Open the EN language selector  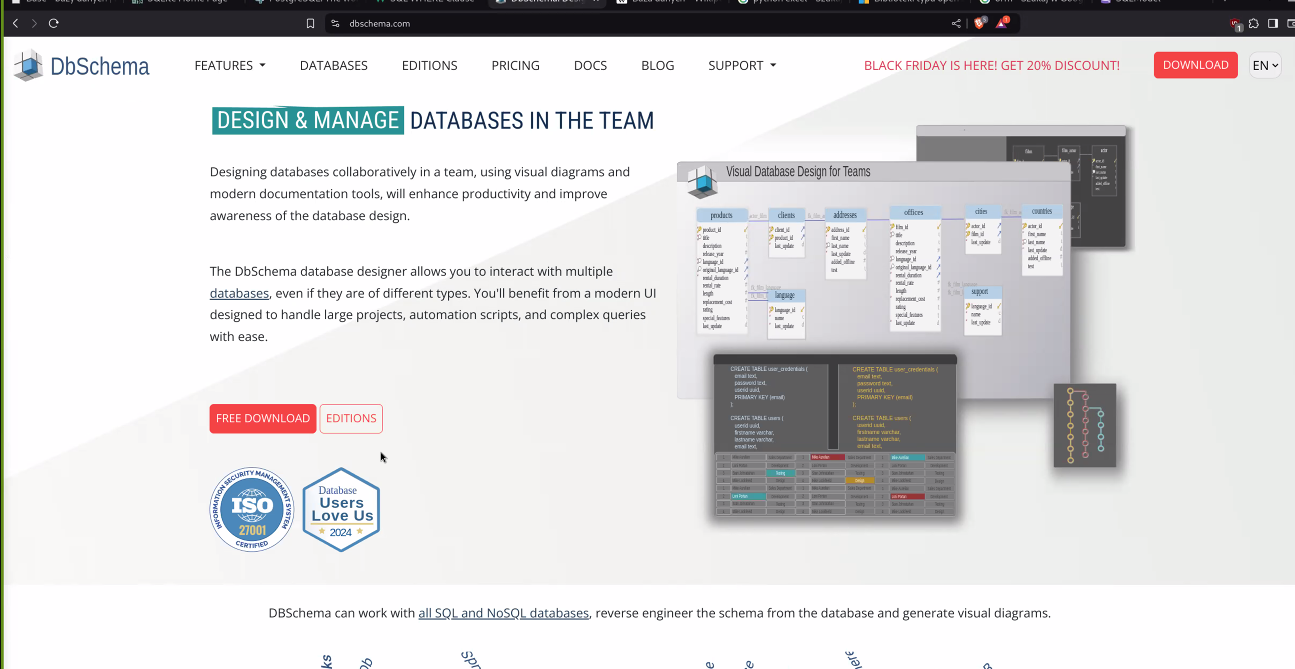[1265, 66]
